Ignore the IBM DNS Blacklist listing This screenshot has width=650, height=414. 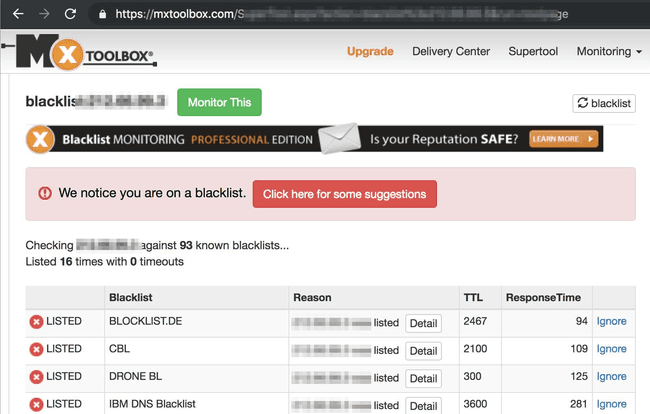click(x=611, y=404)
